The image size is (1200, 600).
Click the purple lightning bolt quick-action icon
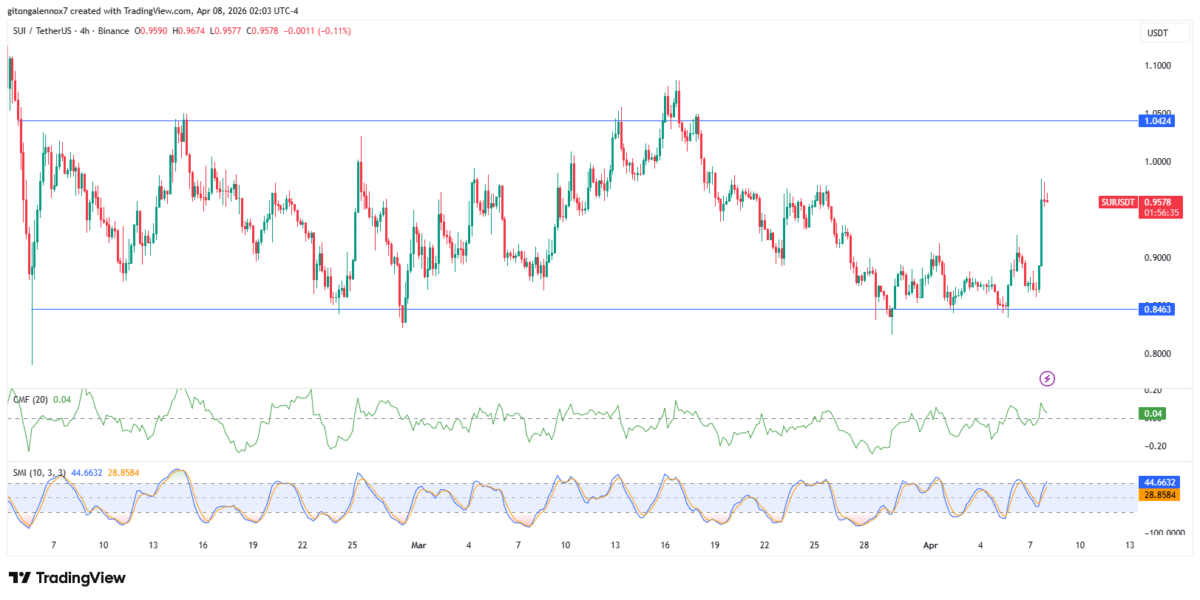pyautogui.click(x=1047, y=378)
